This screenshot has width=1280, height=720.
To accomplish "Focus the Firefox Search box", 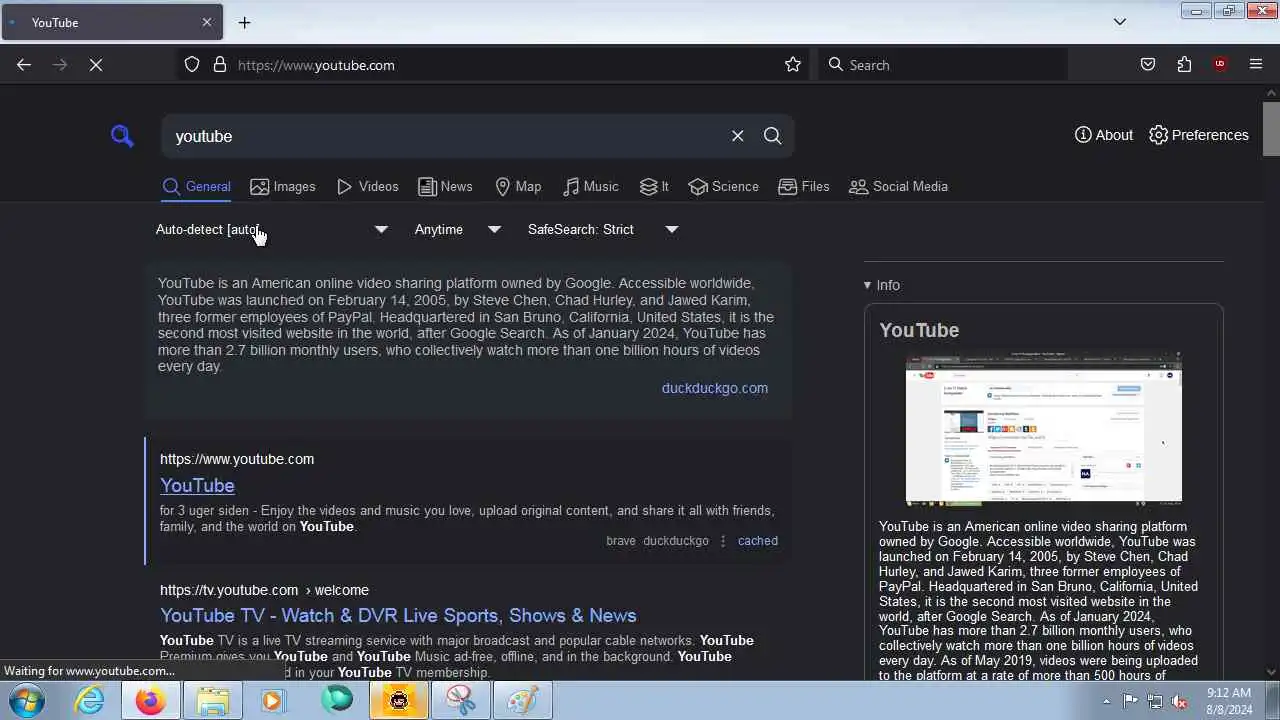I will [x=943, y=65].
